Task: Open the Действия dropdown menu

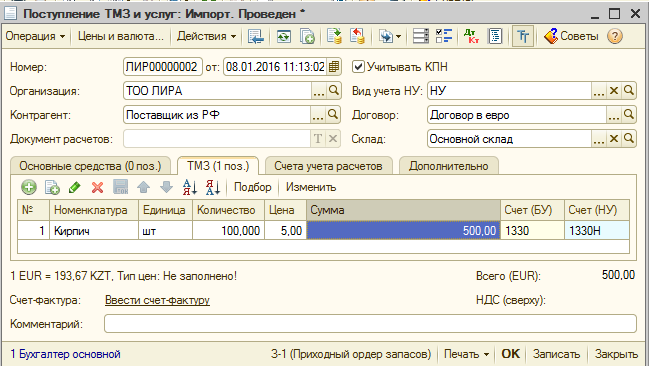Action: (206, 36)
